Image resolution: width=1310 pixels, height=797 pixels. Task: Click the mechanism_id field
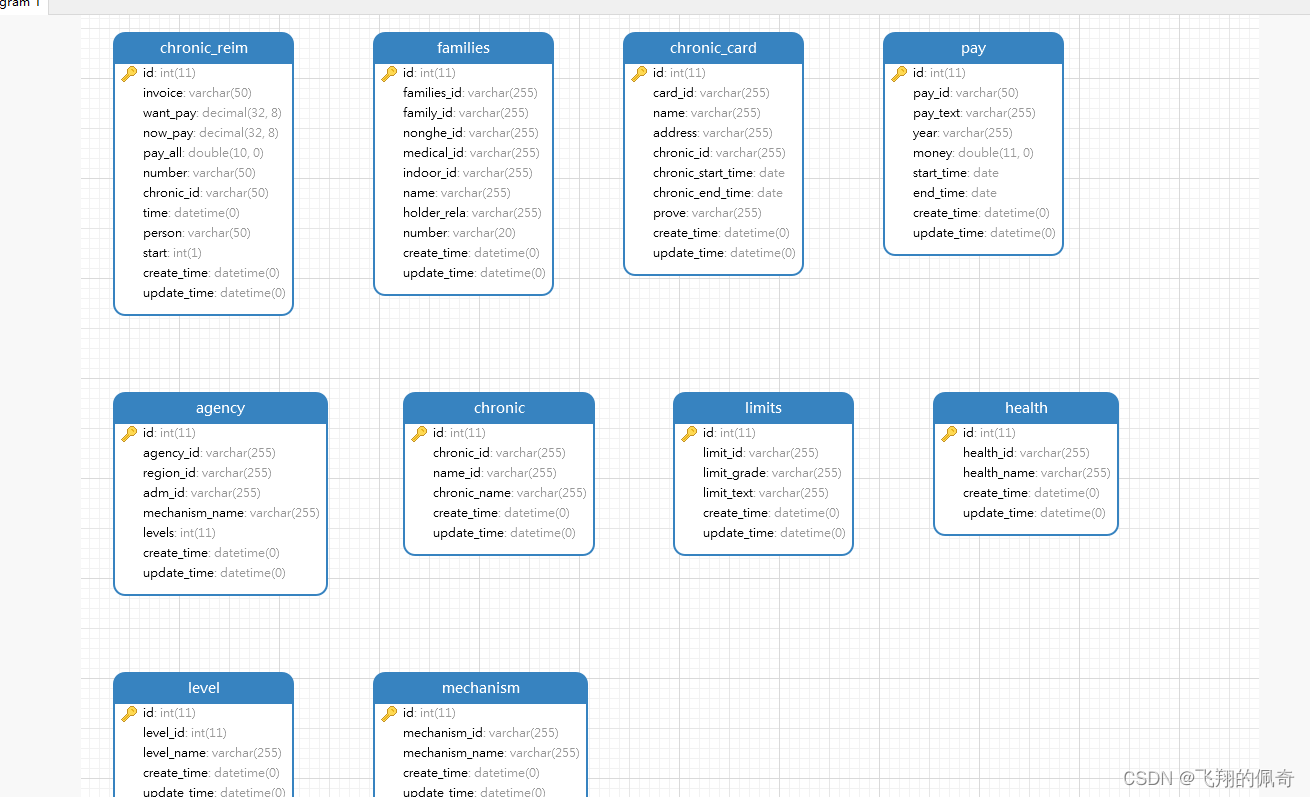481,733
